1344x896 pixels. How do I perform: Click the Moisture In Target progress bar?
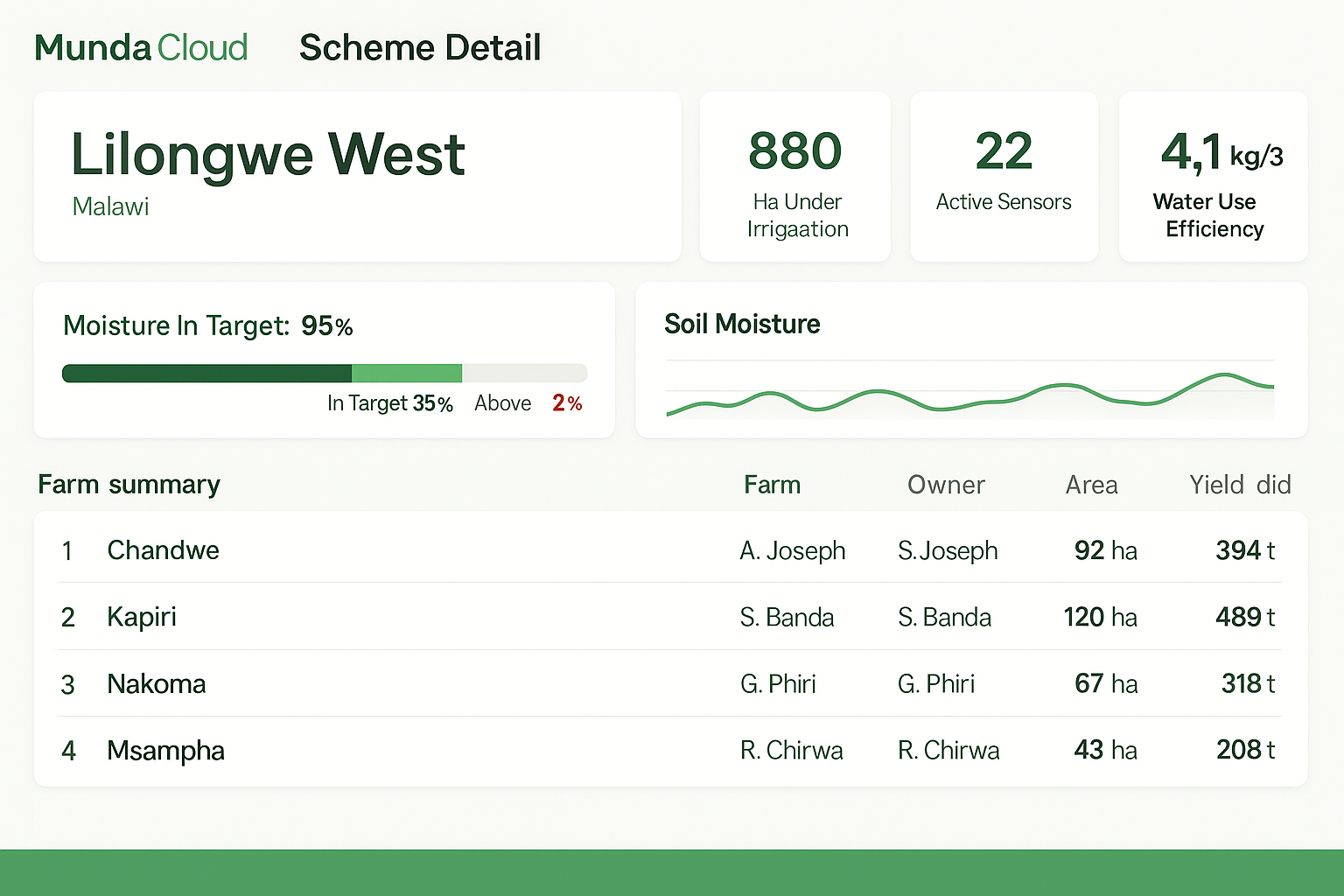[x=324, y=374]
